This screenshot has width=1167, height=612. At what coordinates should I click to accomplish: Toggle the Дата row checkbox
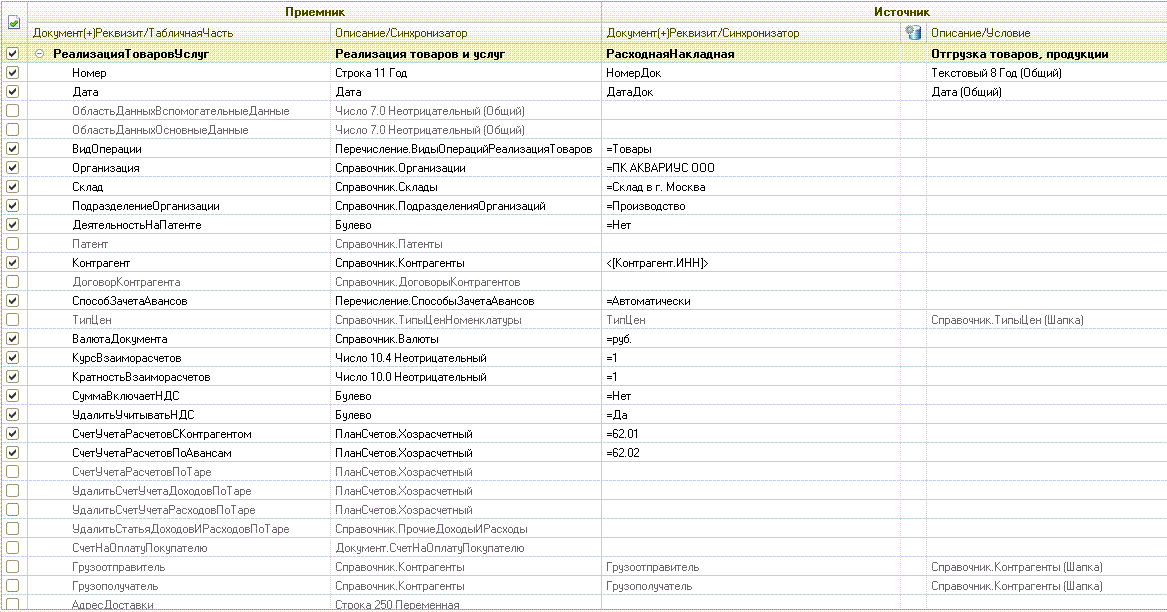pyautogui.click(x=13, y=92)
